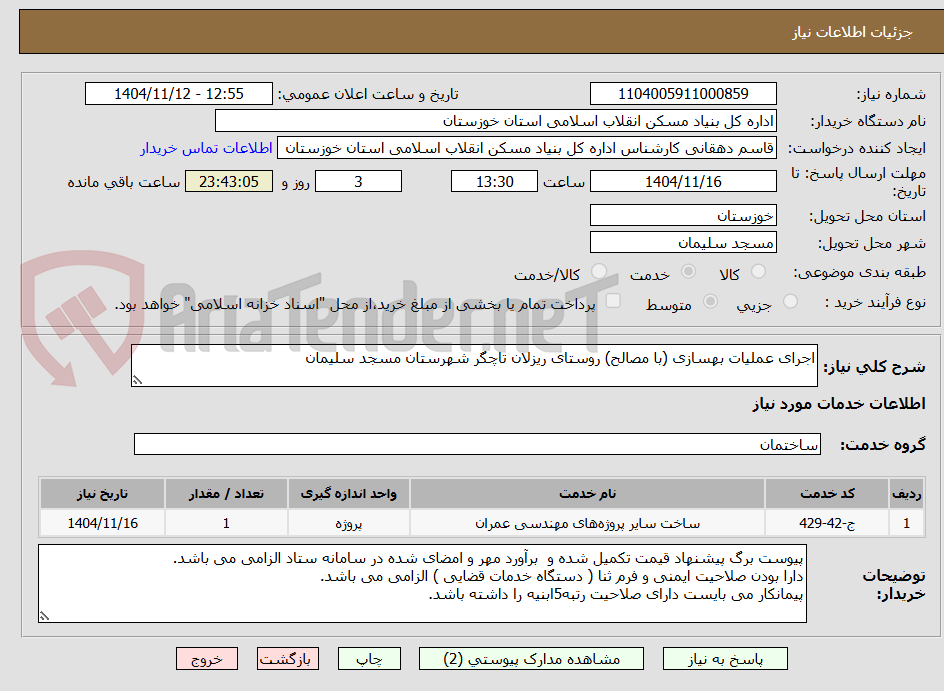944x691 pixels.
Task: Select the خدمت radio button
Action: pos(688,271)
